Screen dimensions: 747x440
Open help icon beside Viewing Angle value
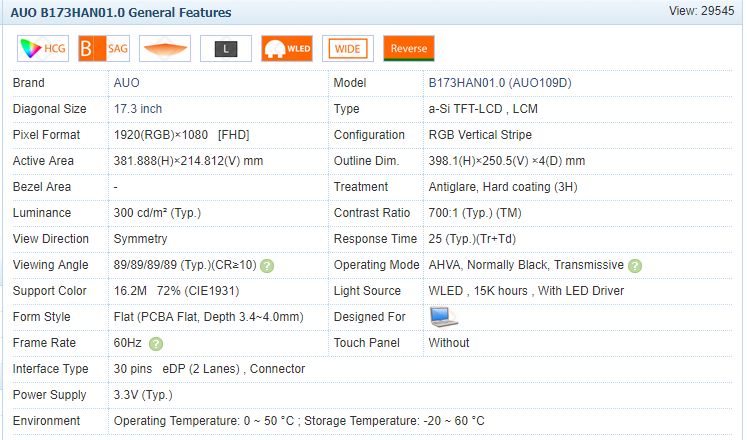tap(267, 266)
